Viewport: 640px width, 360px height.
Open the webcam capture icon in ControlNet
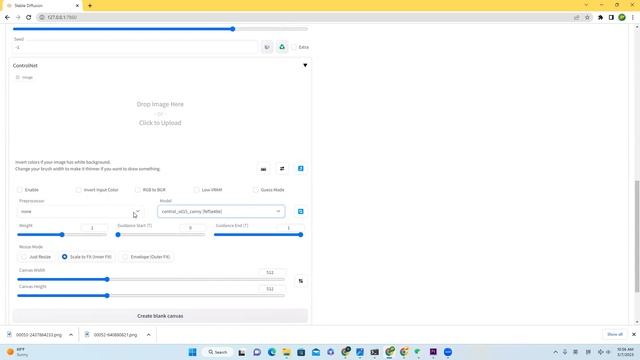(264, 169)
